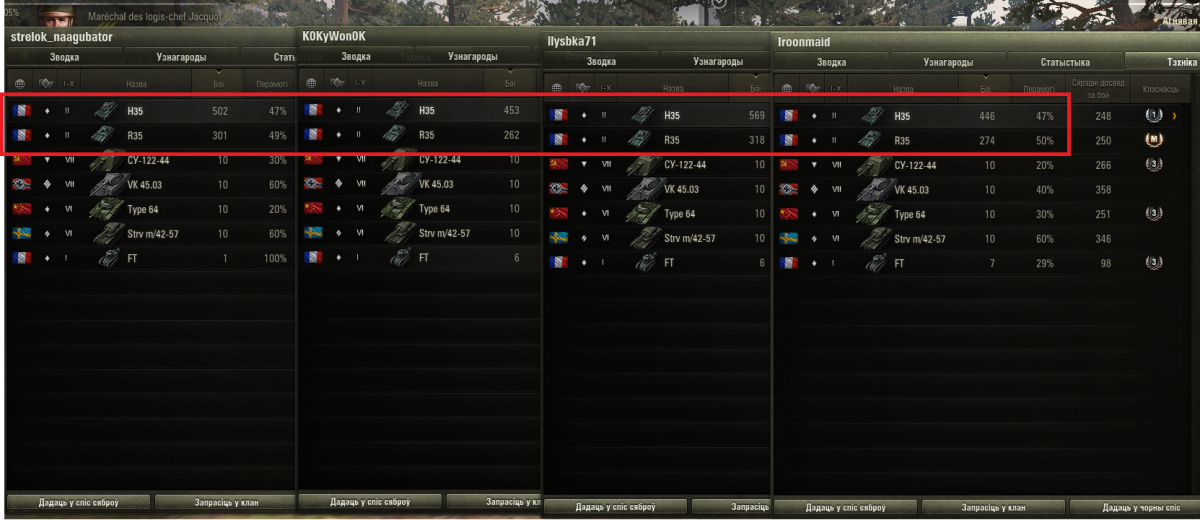Sort by Баі column in strelok_naagubator's table
The width and height of the screenshot is (1200, 520).
[x=219, y=84]
